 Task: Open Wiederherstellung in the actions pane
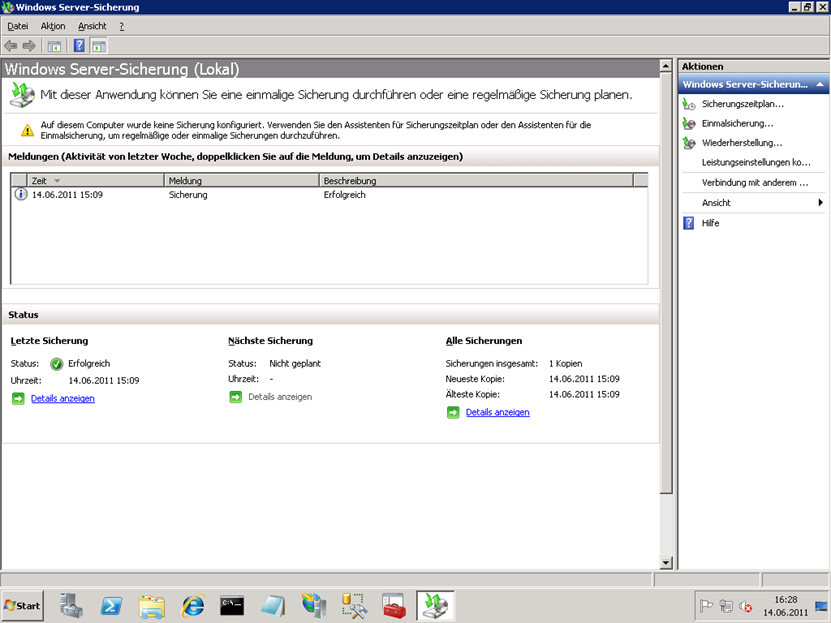[741, 143]
